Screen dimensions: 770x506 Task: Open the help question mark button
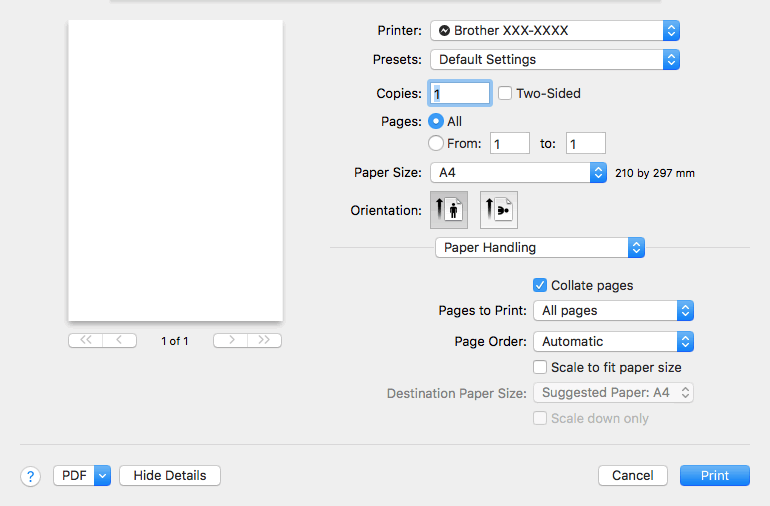(x=30, y=476)
